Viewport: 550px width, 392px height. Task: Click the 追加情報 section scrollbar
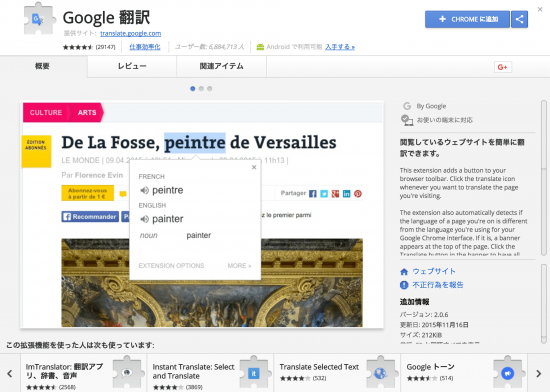[544, 304]
